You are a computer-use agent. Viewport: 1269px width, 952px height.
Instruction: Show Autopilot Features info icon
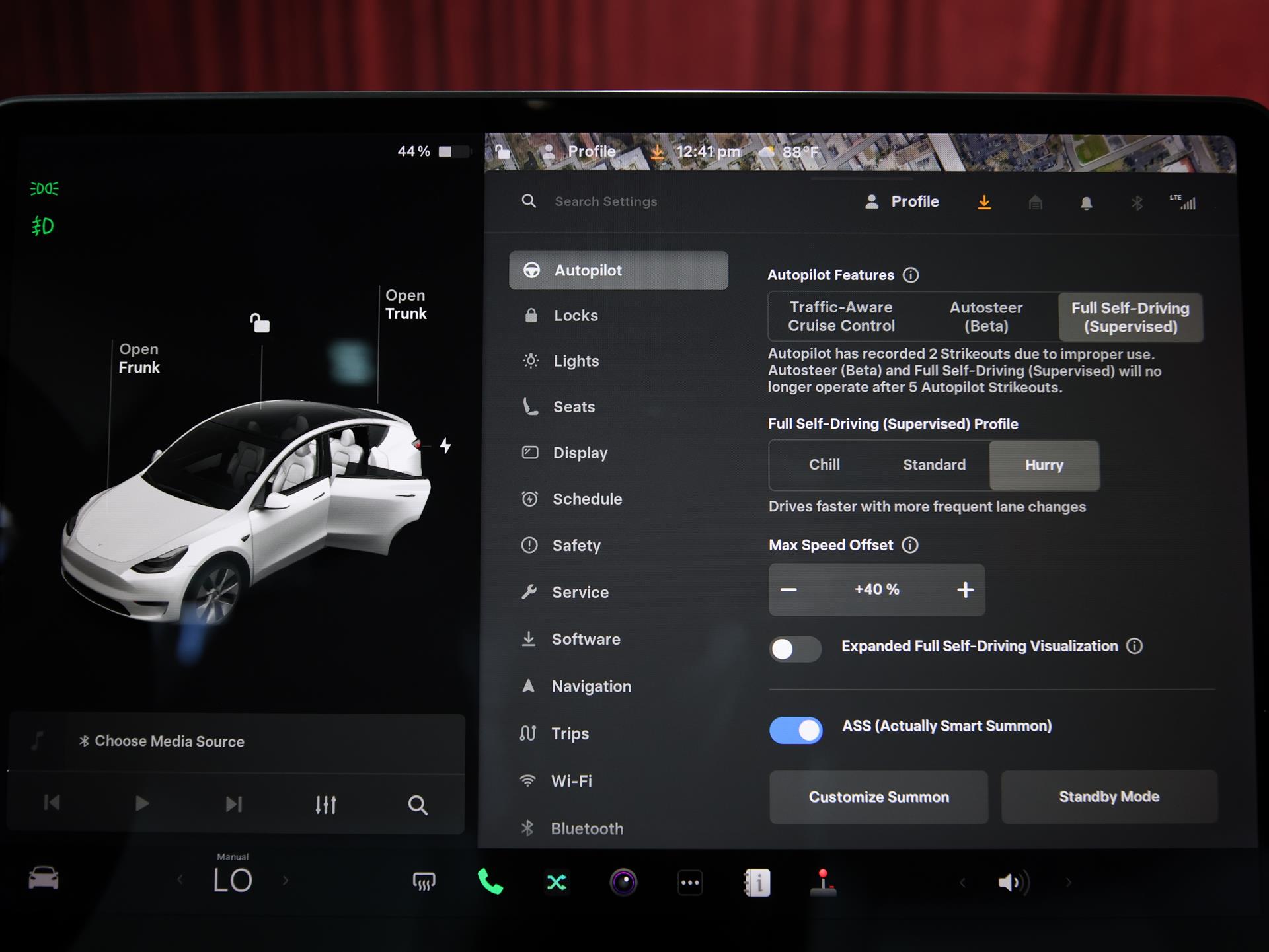pyautogui.click(x=911, y=275)
